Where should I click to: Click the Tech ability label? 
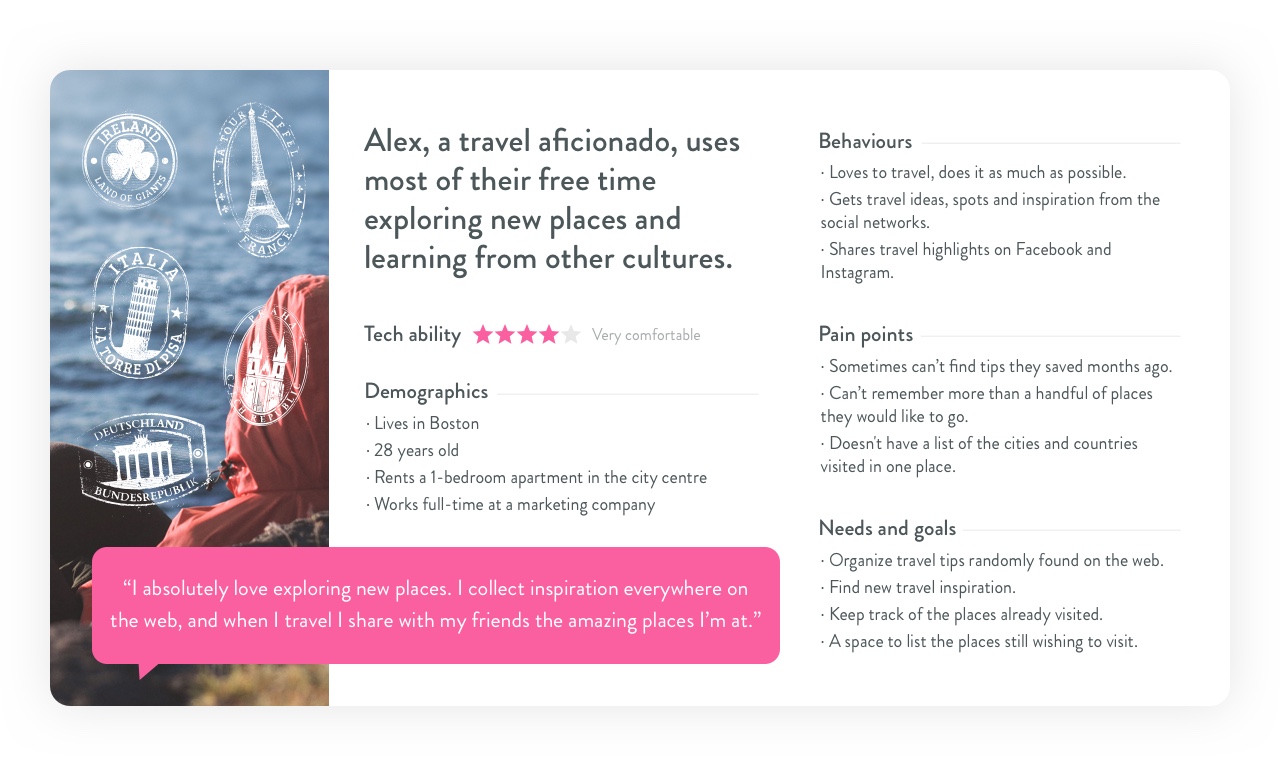tap(412, 335)
